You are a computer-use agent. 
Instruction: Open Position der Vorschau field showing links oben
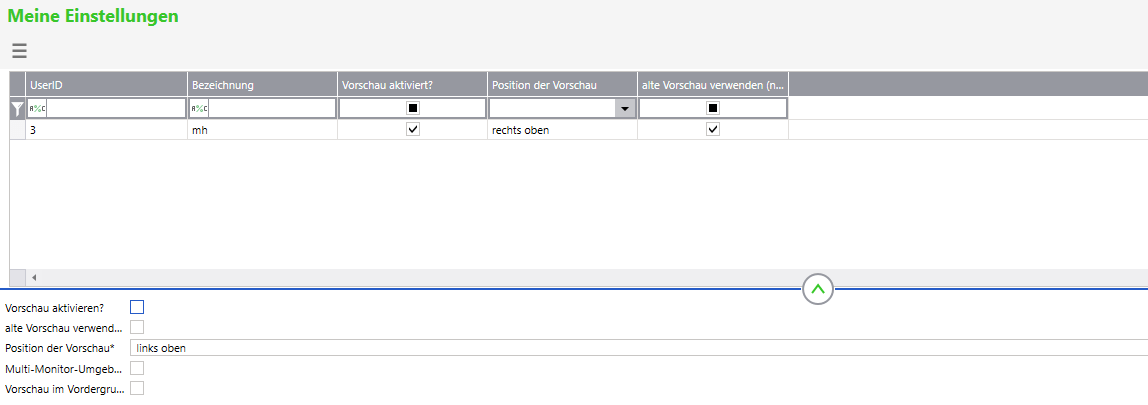point(640,348)
